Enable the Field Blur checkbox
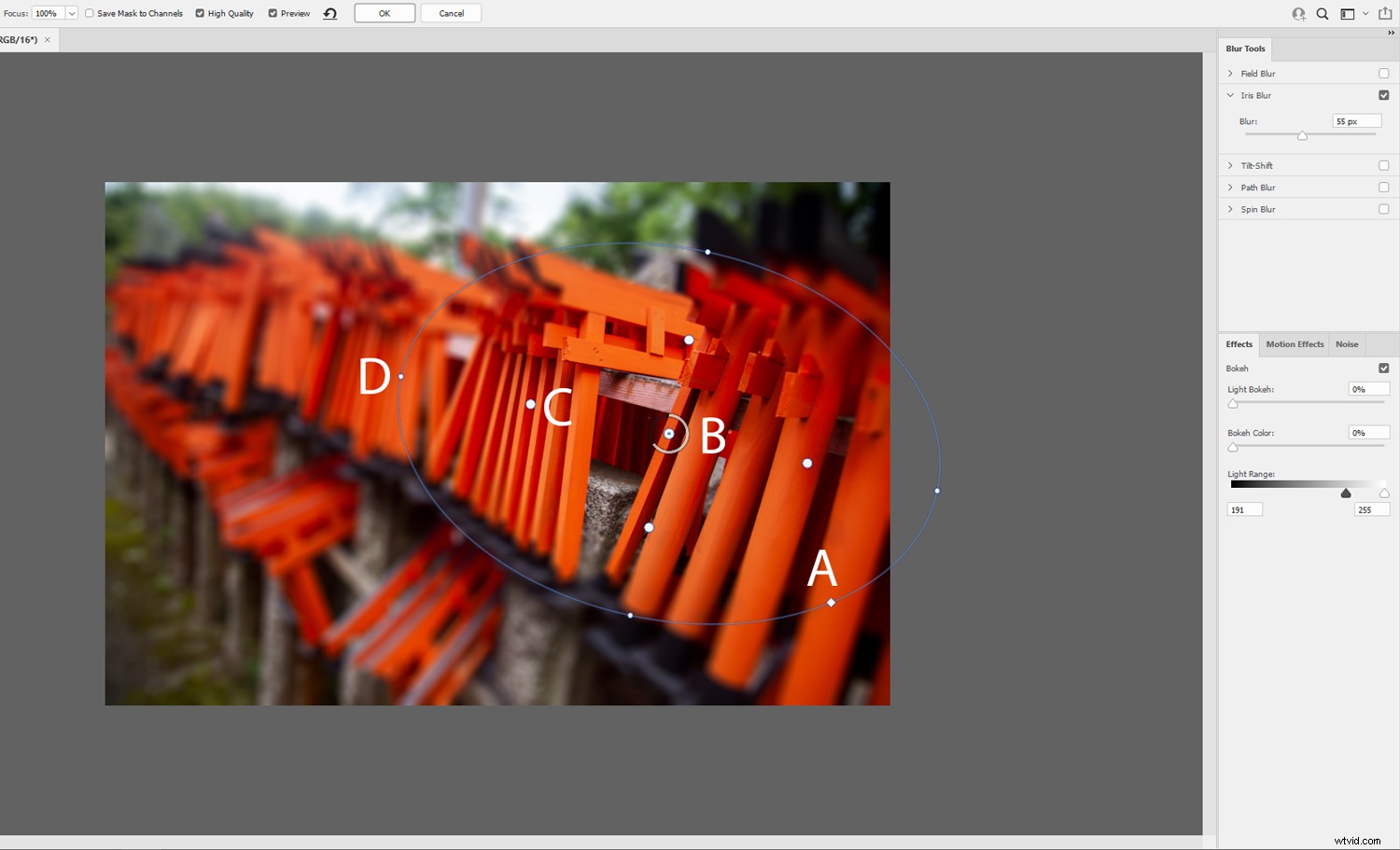 (x=1384, y=73)
